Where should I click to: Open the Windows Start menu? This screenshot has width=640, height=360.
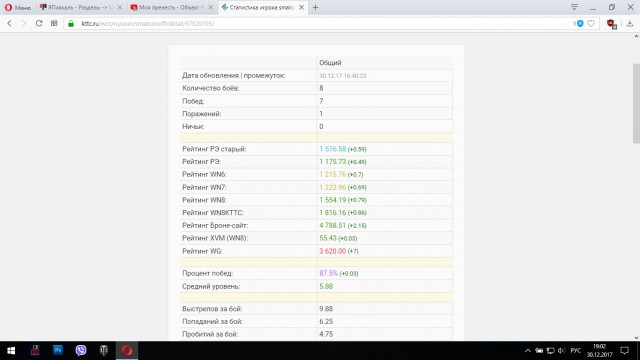11,351
